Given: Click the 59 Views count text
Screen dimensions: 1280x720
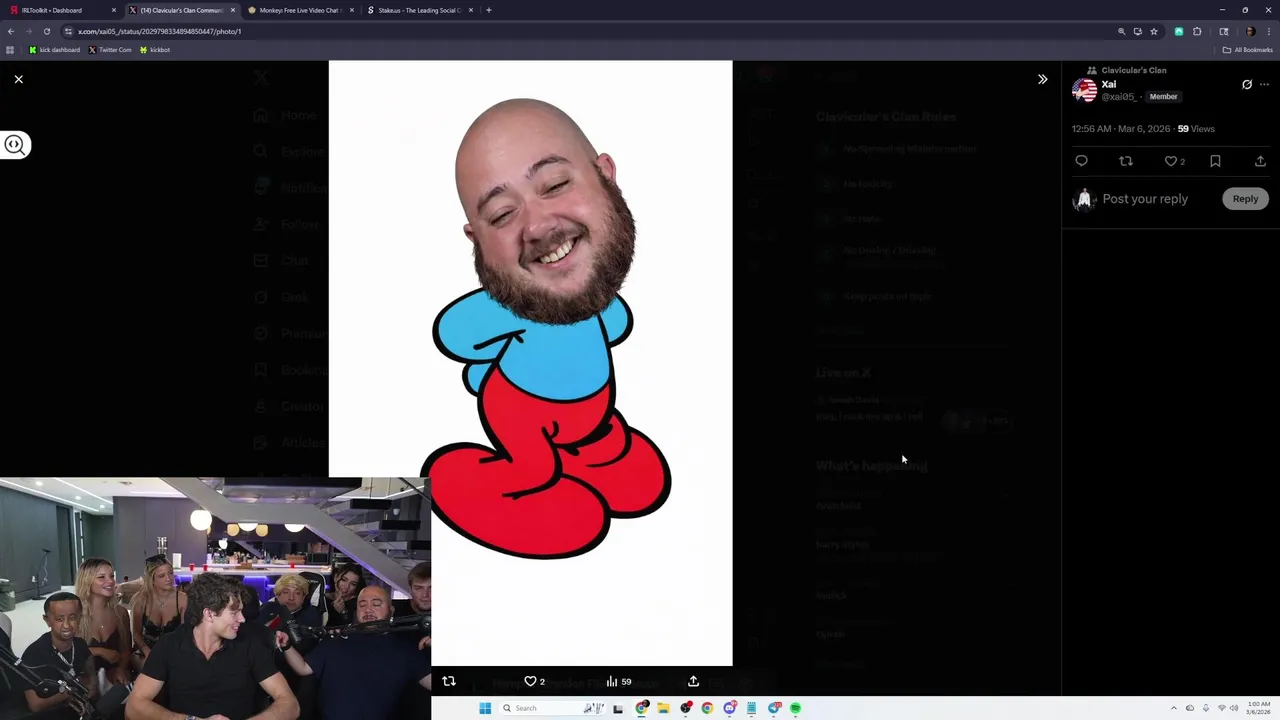Looking at the screenshot, I should click(1196, 129).
